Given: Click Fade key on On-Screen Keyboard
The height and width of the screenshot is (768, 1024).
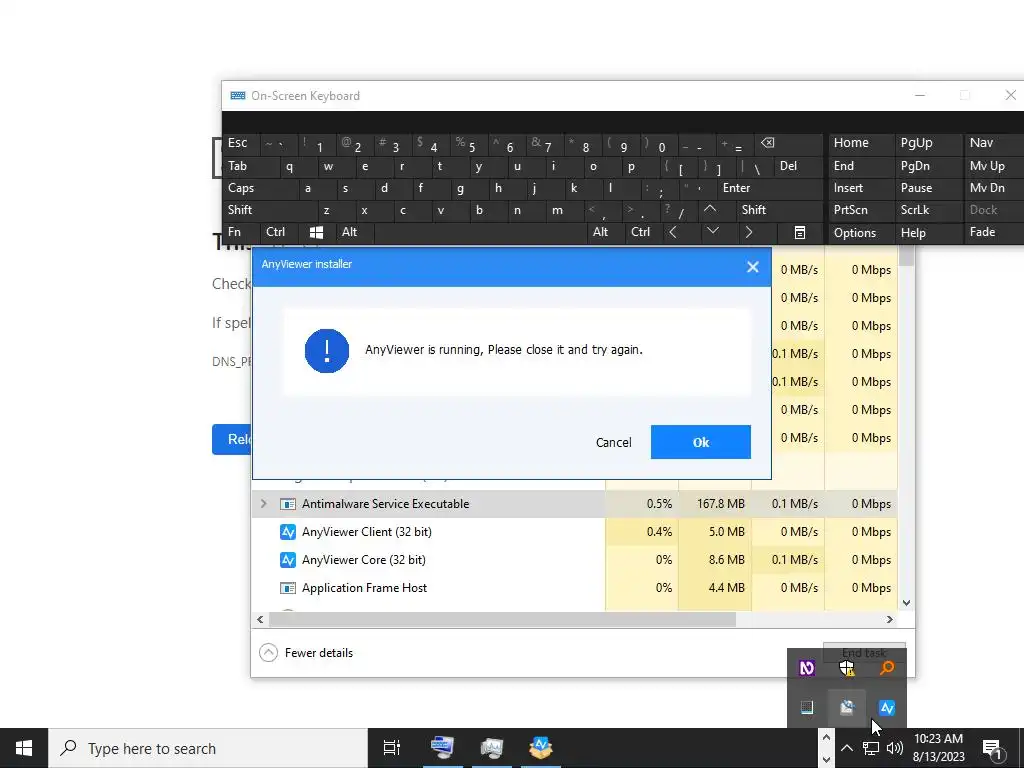Looking at the screenshot, I should 994,232.
